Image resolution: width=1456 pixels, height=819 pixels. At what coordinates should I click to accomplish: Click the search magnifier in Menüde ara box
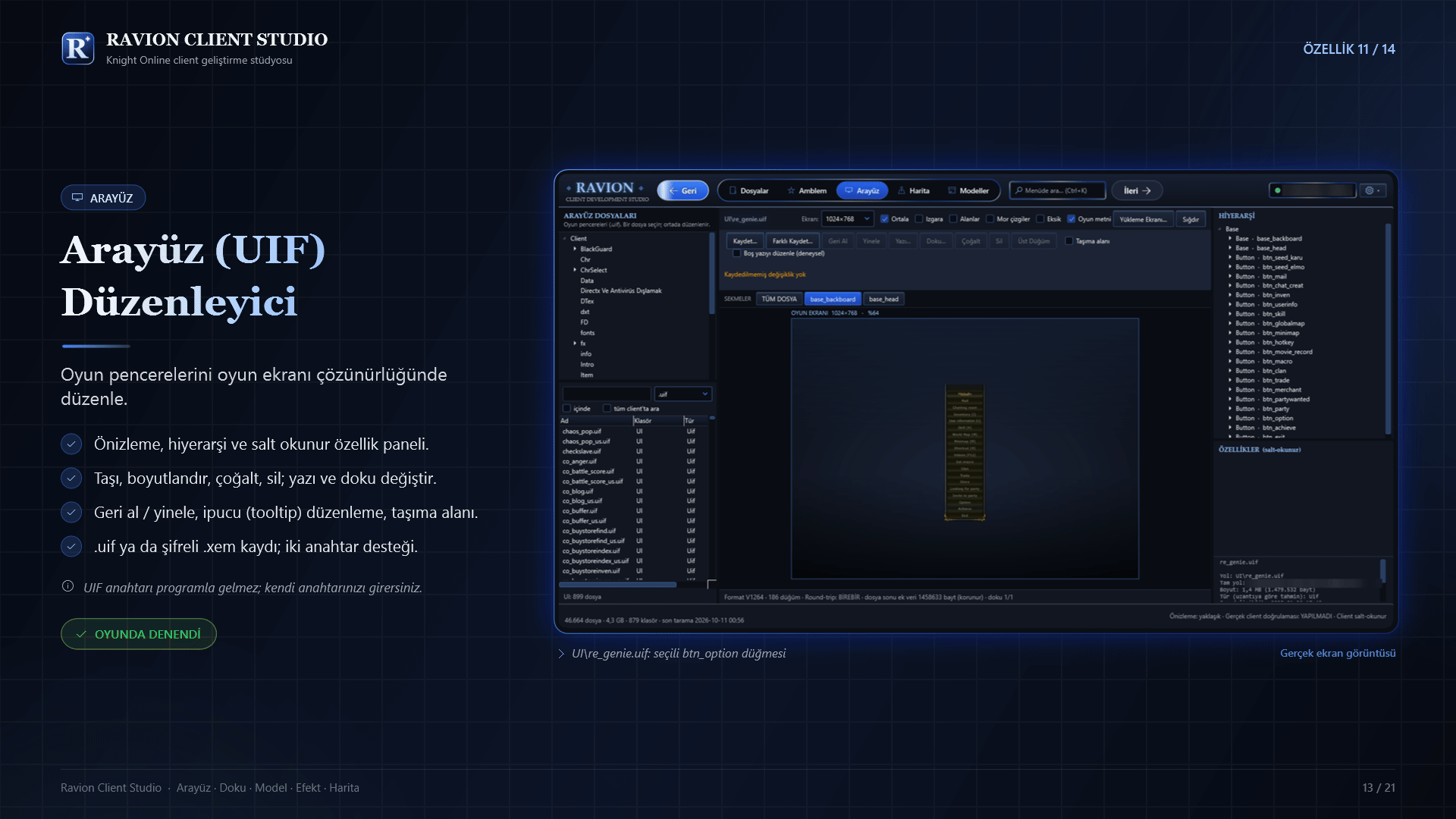point(1019,190)
